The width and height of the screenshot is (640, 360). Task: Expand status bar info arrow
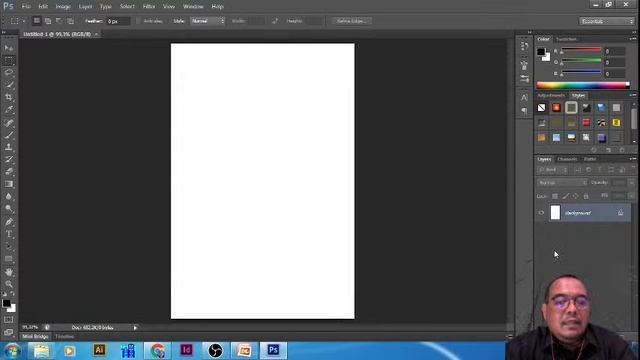tap(135, 327)
